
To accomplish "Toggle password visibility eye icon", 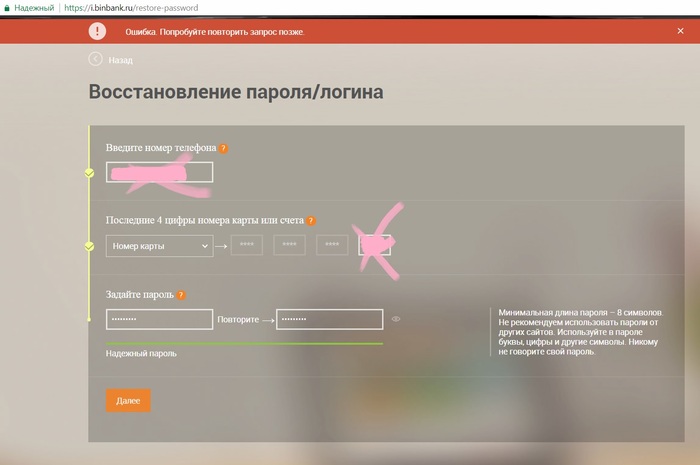I will [x=396, y=320].
